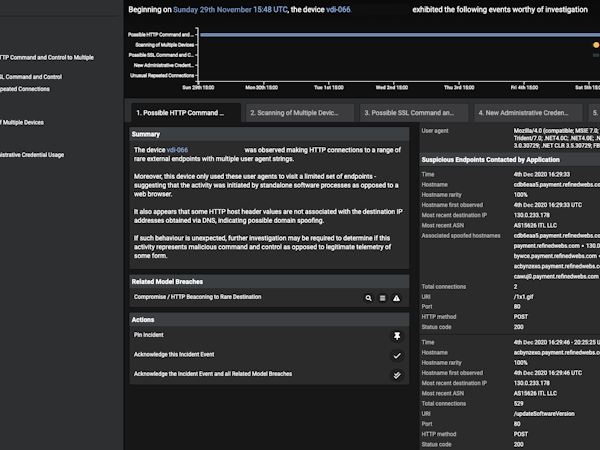Screen dimensions: 600x450
Task: Click the magnifier icon for HTTP Beaconing breach
Action: pos(368,298)
